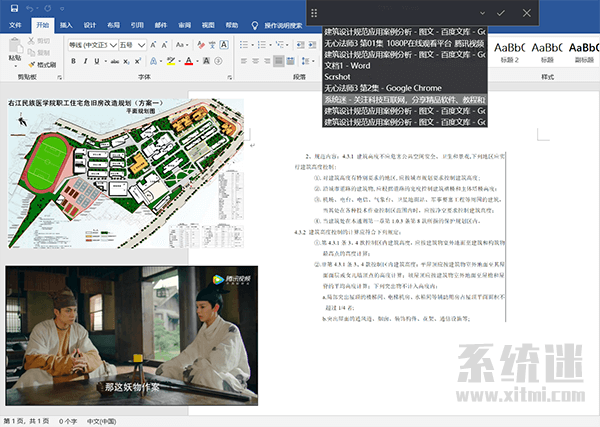Clear all formatting from the selection
600x427 pixels.
coord(201,45)
